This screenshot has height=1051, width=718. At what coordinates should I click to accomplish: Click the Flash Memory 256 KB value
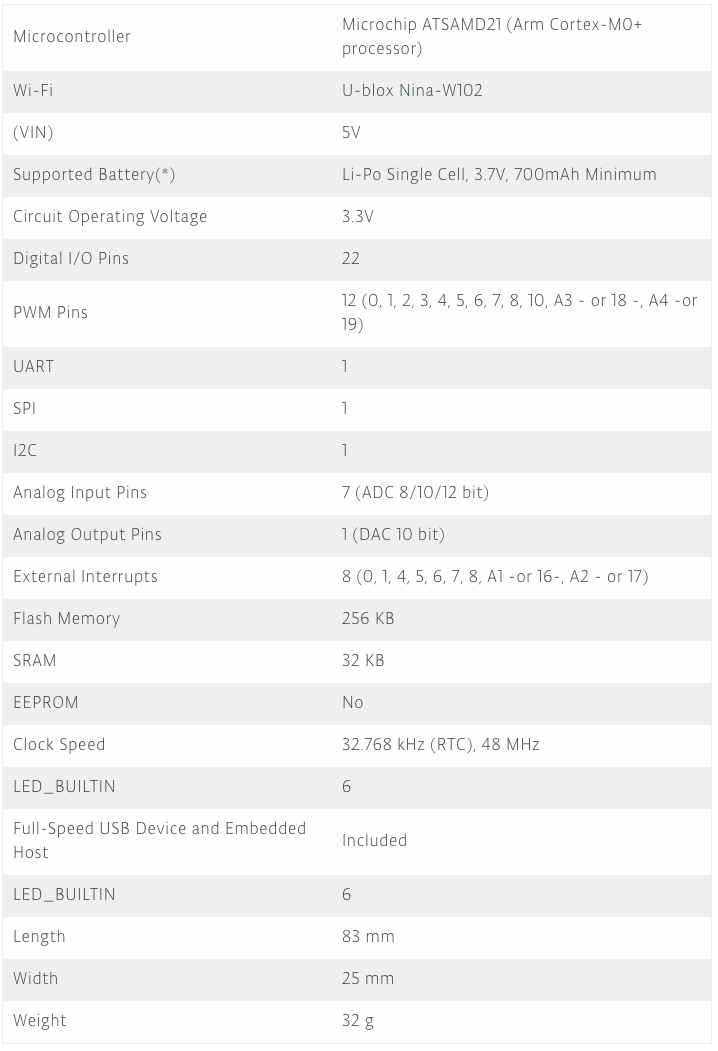(368, 619)
